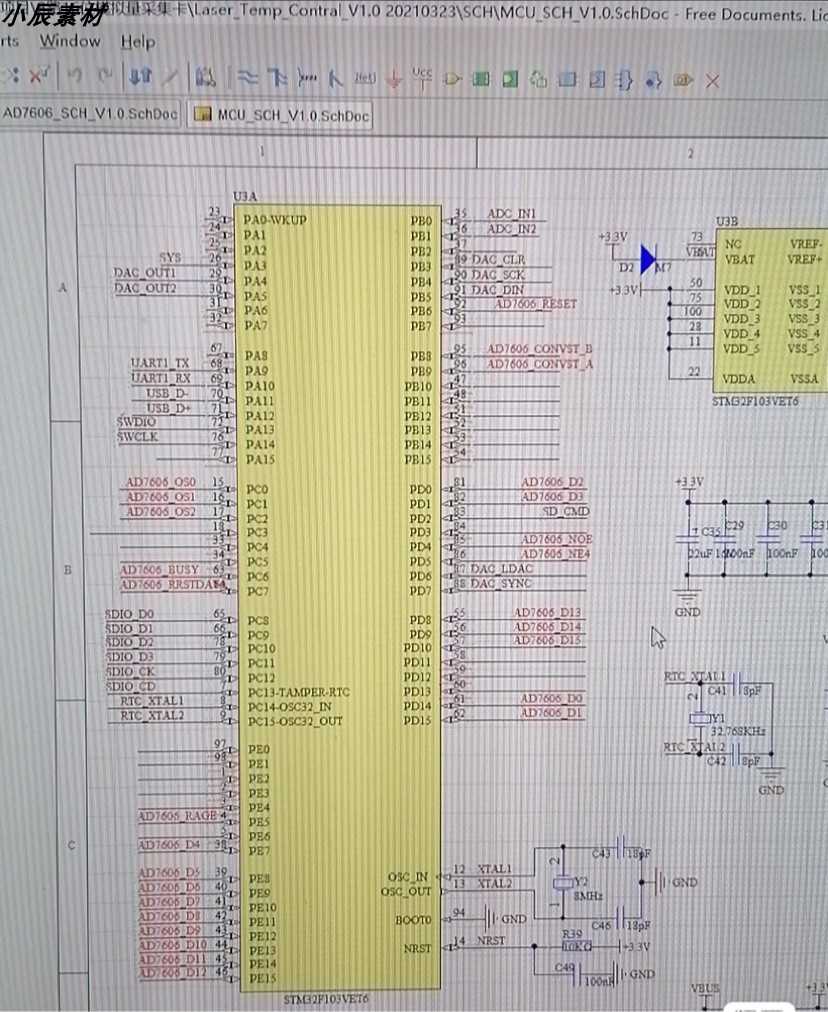This screenshot has height=1012, width=828.
Task: Select the Place Sheet Symbol tool
Action: coord(481,79)
